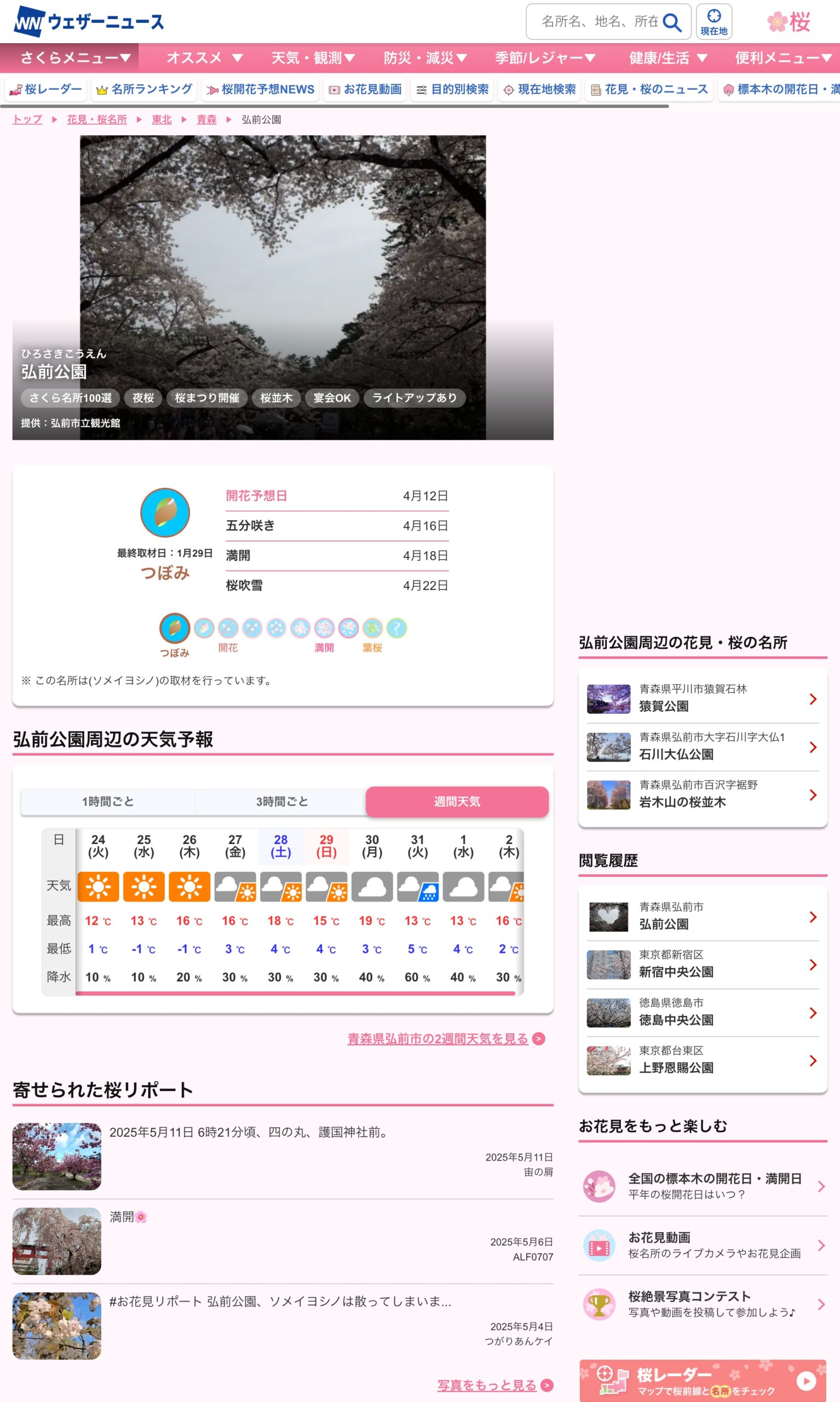Click the magnifier search icon
The image size is (840, 1402).
click(x=671, y=22)
